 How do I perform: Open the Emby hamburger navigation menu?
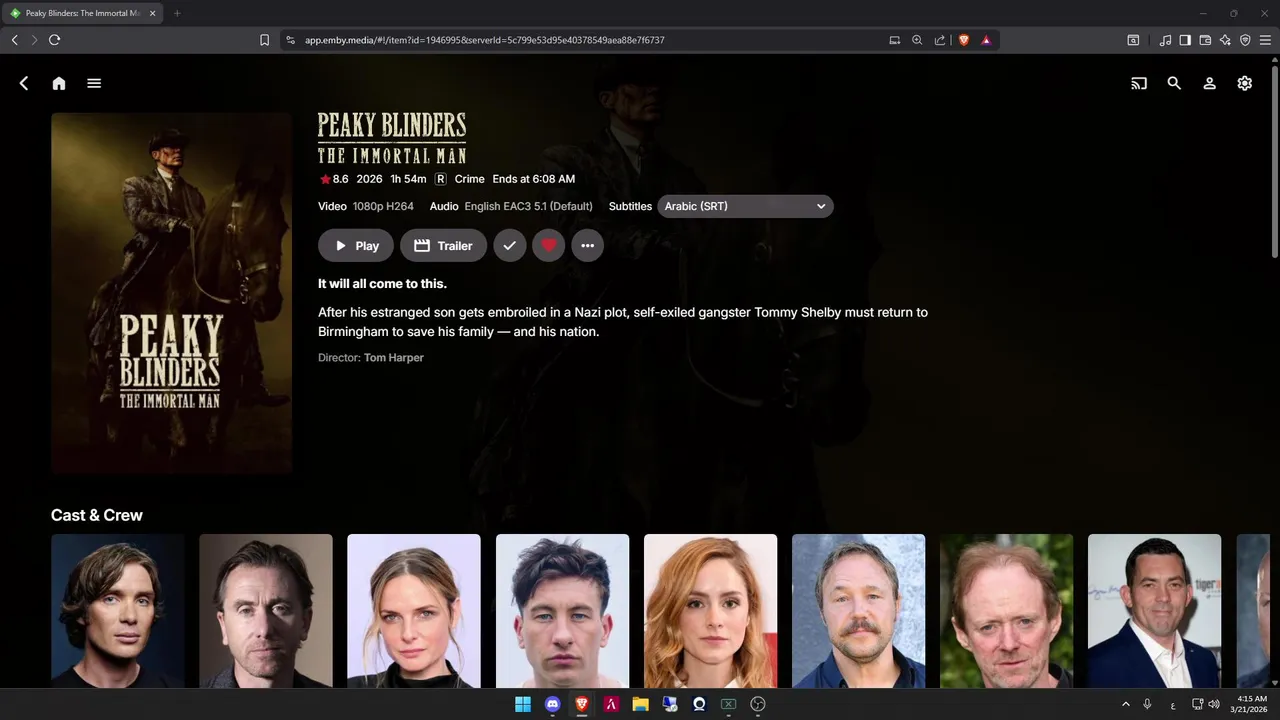pos(94,84)
